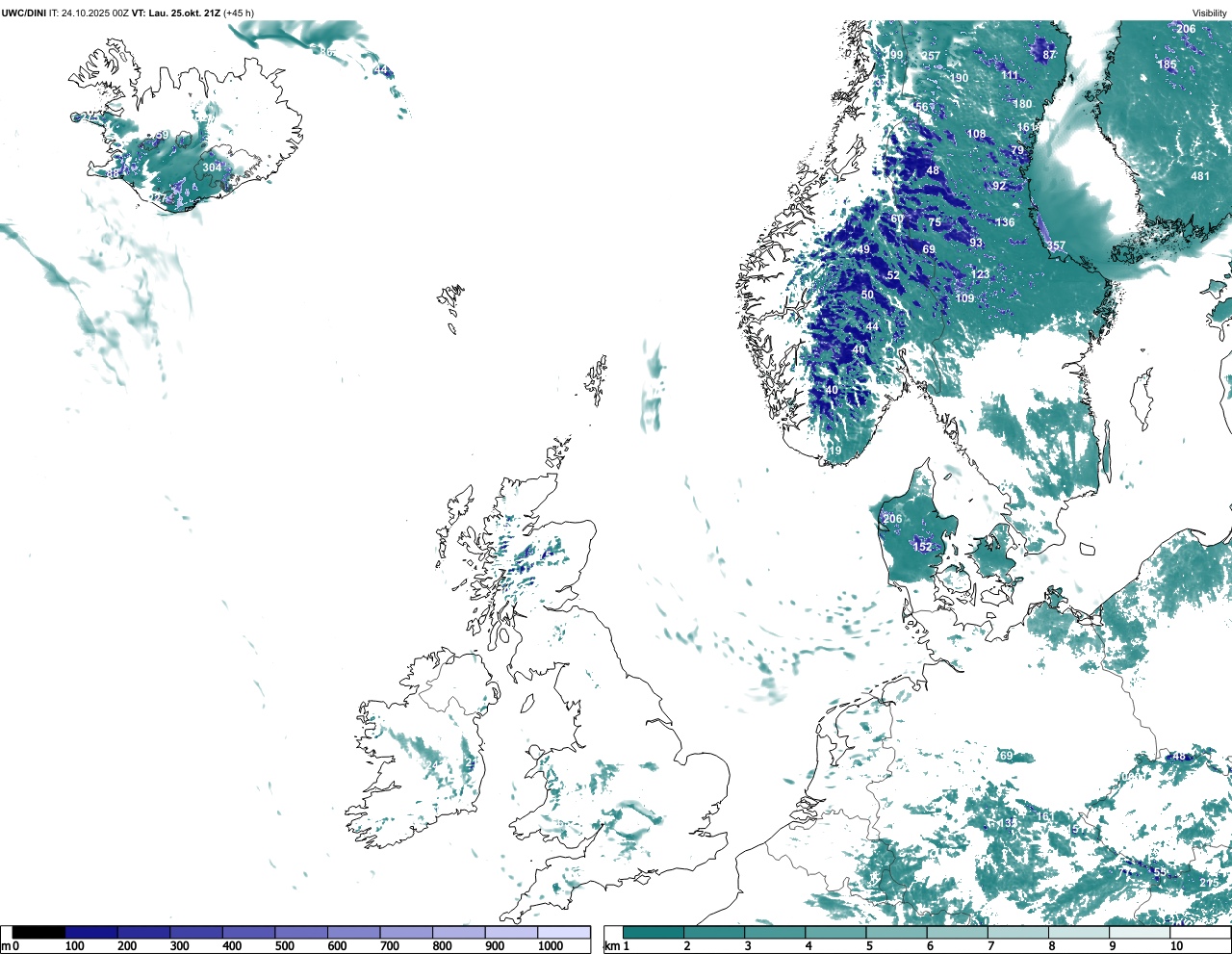
Task: Select the 500–600 m legend color block
Action: (x=300, y=932)
